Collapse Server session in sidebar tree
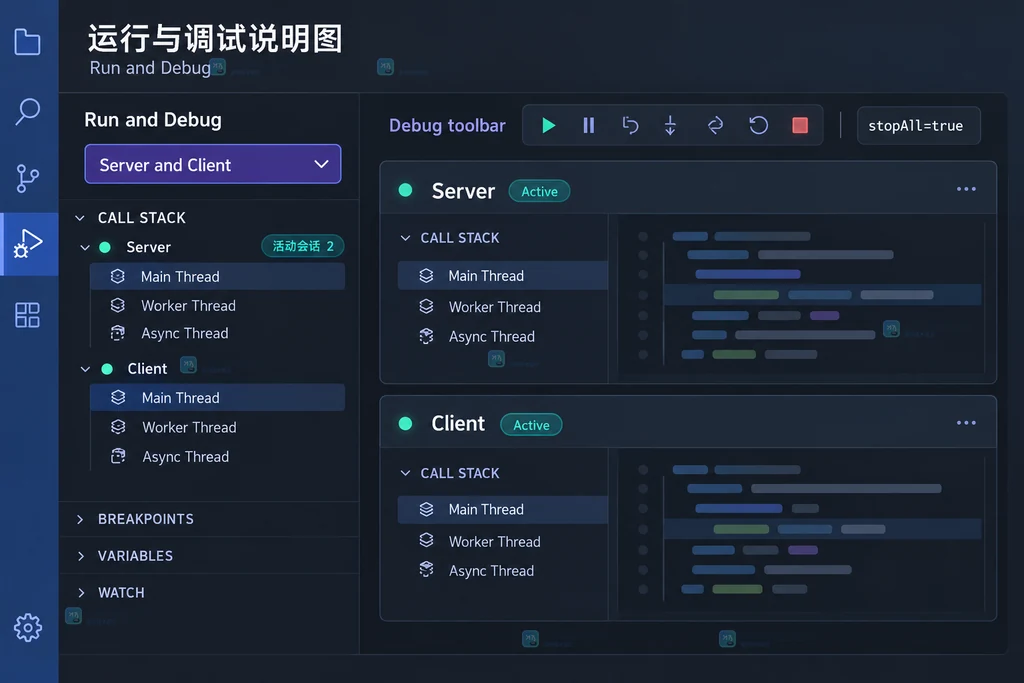Viewport: 1024px width, 683px height. (85, 247)
